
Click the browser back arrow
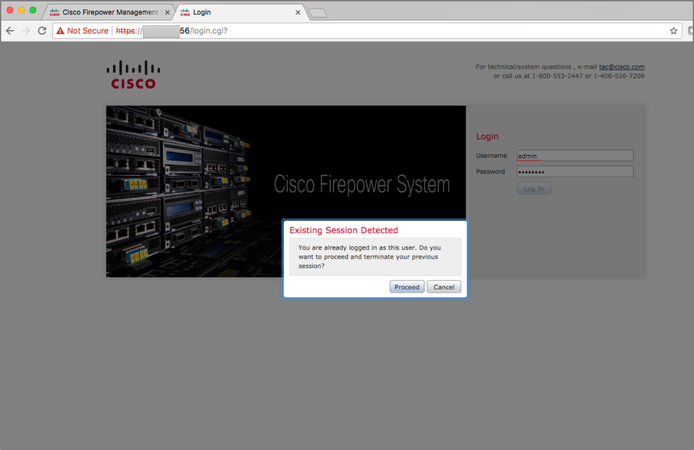tap(10, 31)
